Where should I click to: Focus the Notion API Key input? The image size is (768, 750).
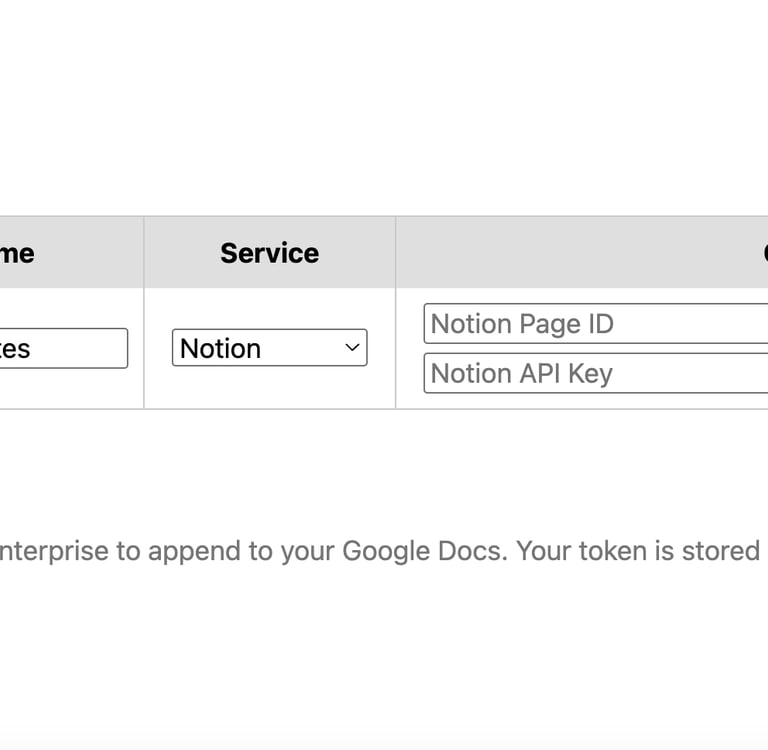[x=596, y=373]
